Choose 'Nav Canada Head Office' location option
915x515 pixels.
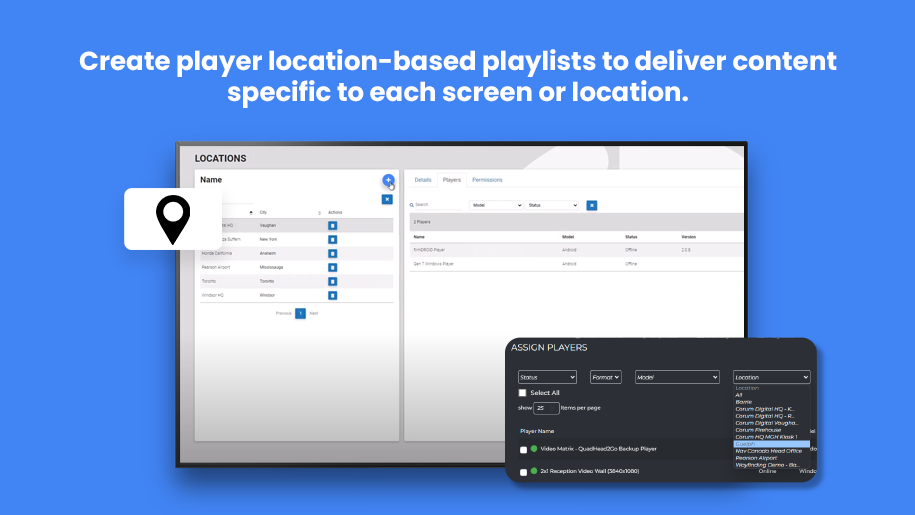[x=771, y=451]
